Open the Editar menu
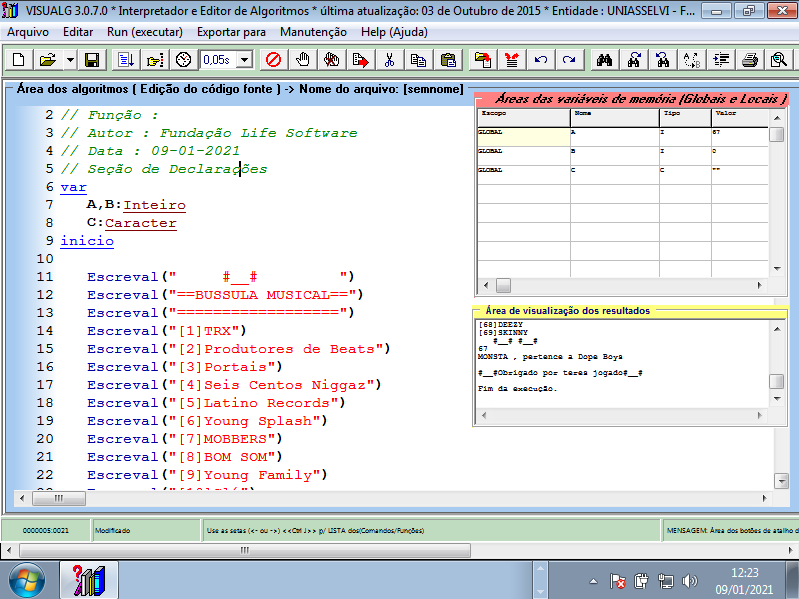 78,32
